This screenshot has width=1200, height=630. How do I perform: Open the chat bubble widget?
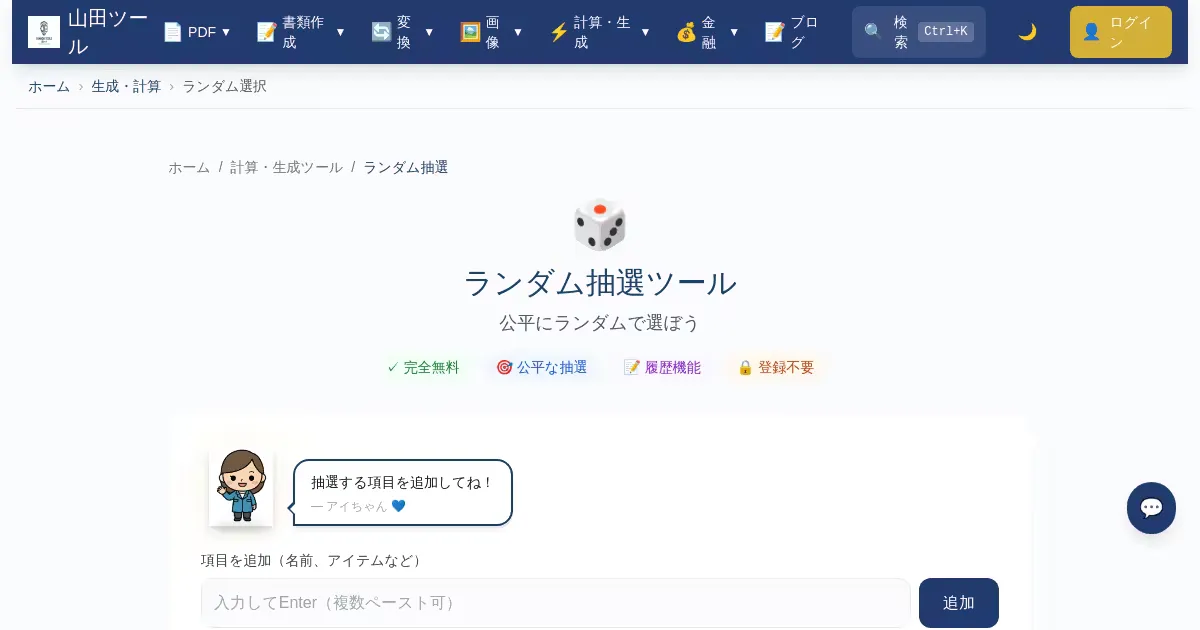(1151, 508)
